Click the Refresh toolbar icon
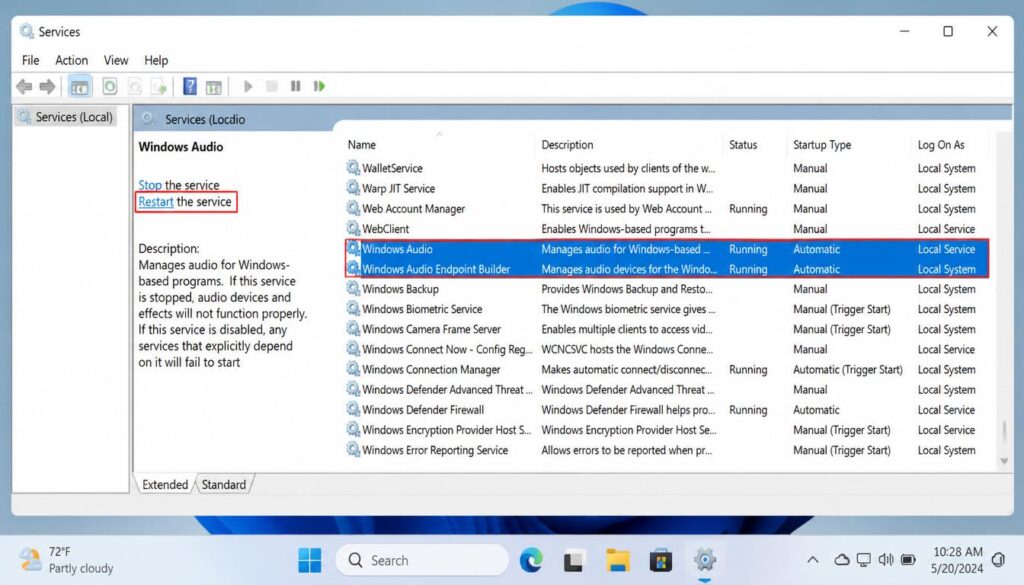Image resolution: width=1024 pixels, height=585 pixels. [110, 86]
